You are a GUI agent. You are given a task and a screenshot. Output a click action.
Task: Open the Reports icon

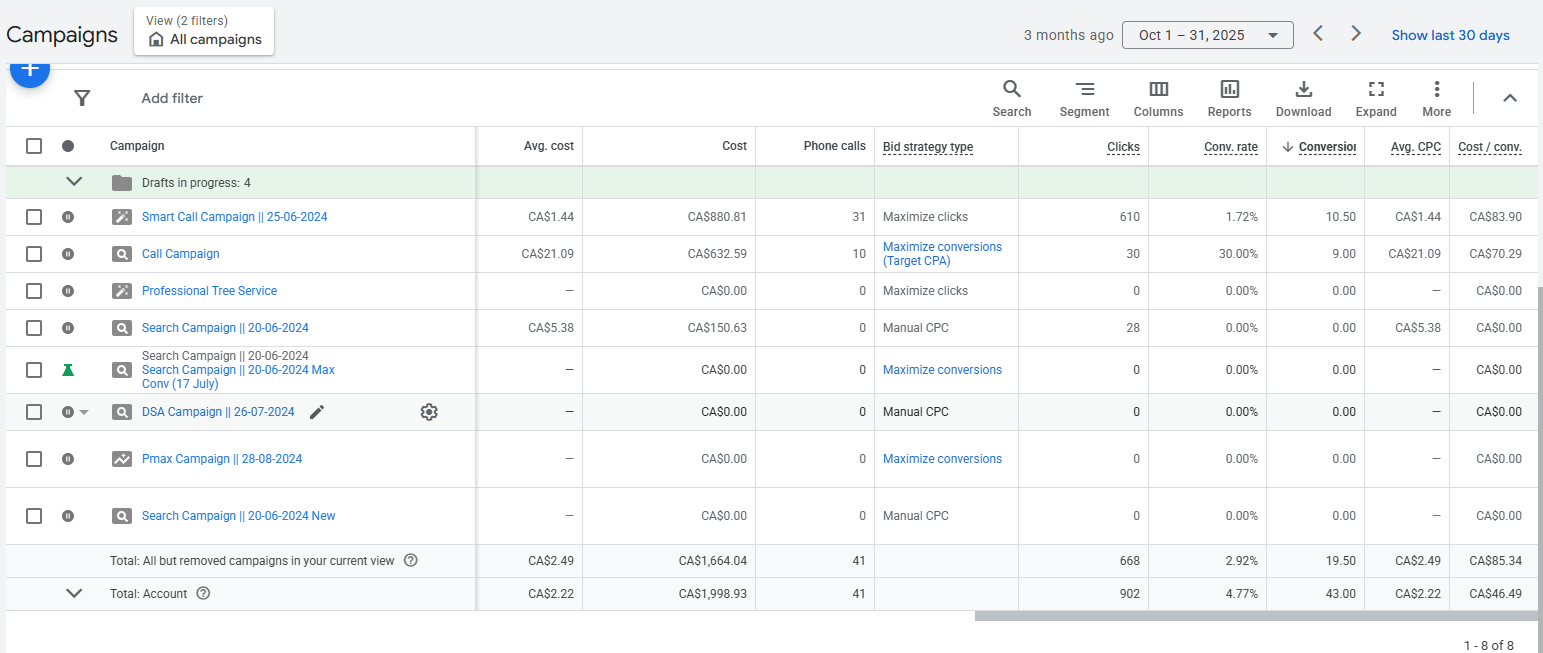point(1229,98)
